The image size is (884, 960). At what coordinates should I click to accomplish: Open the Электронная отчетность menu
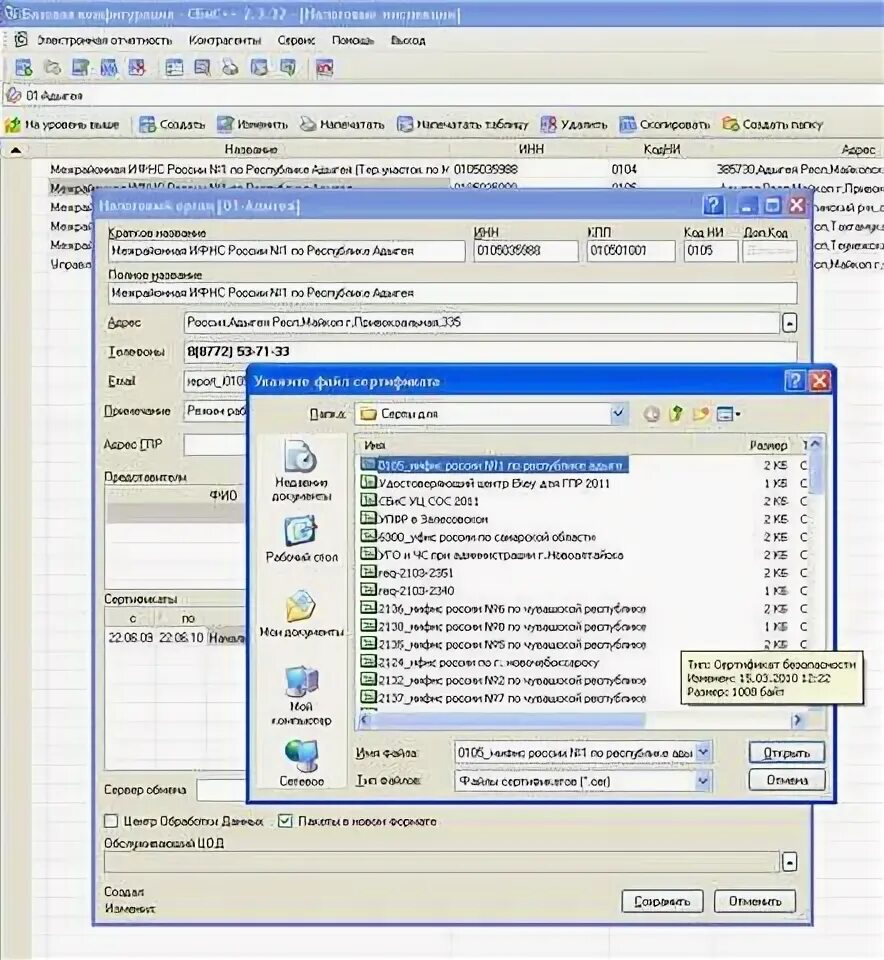coord(104,40)
